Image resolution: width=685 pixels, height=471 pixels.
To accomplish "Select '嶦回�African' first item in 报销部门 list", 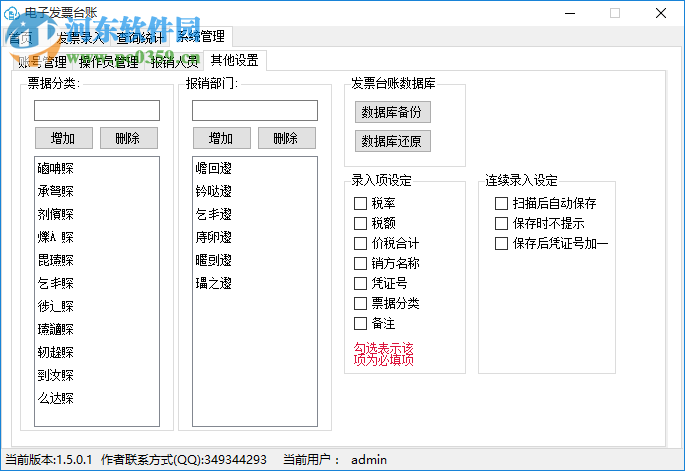I will click(255, 168).
